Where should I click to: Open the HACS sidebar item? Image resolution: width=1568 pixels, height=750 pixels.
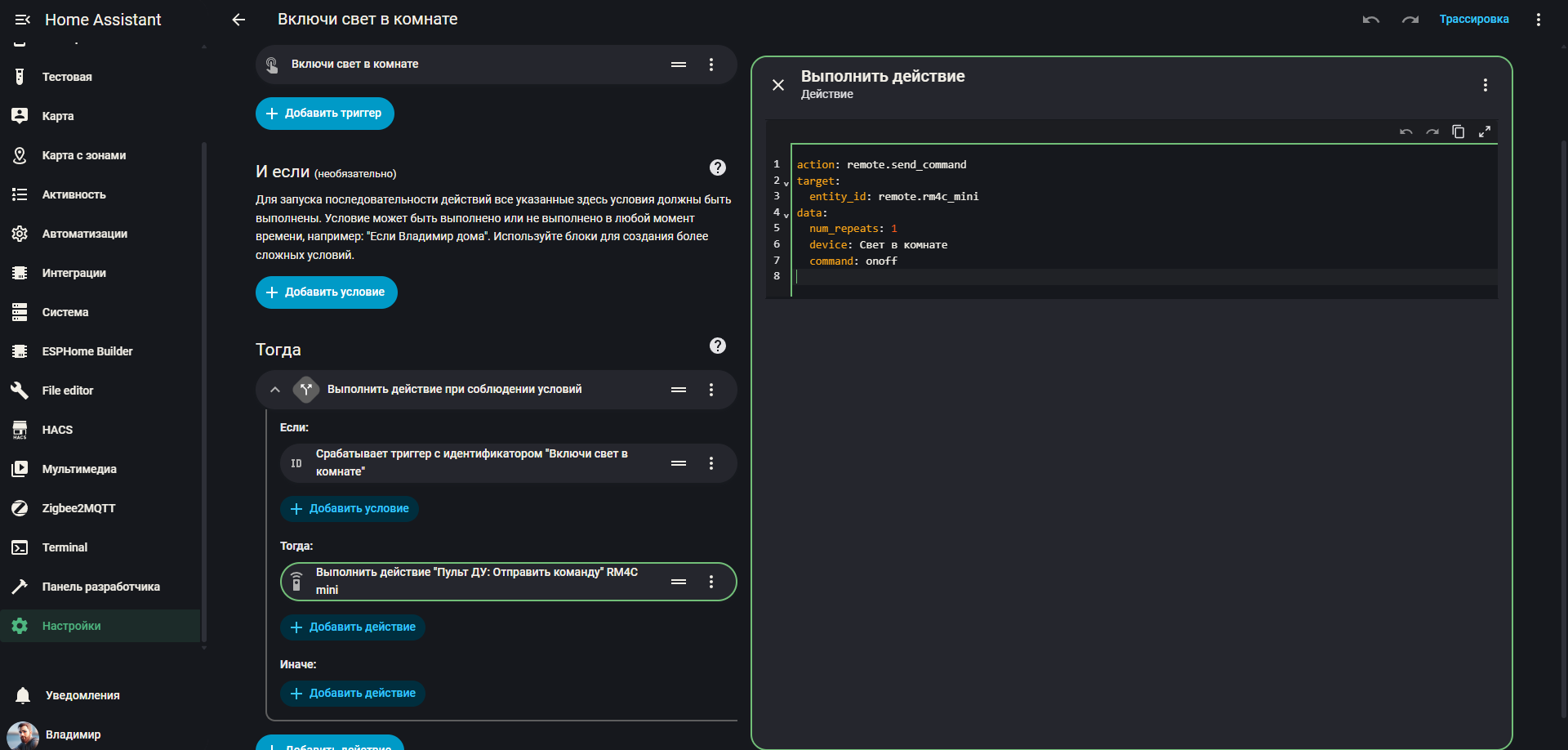click(57, 430)
